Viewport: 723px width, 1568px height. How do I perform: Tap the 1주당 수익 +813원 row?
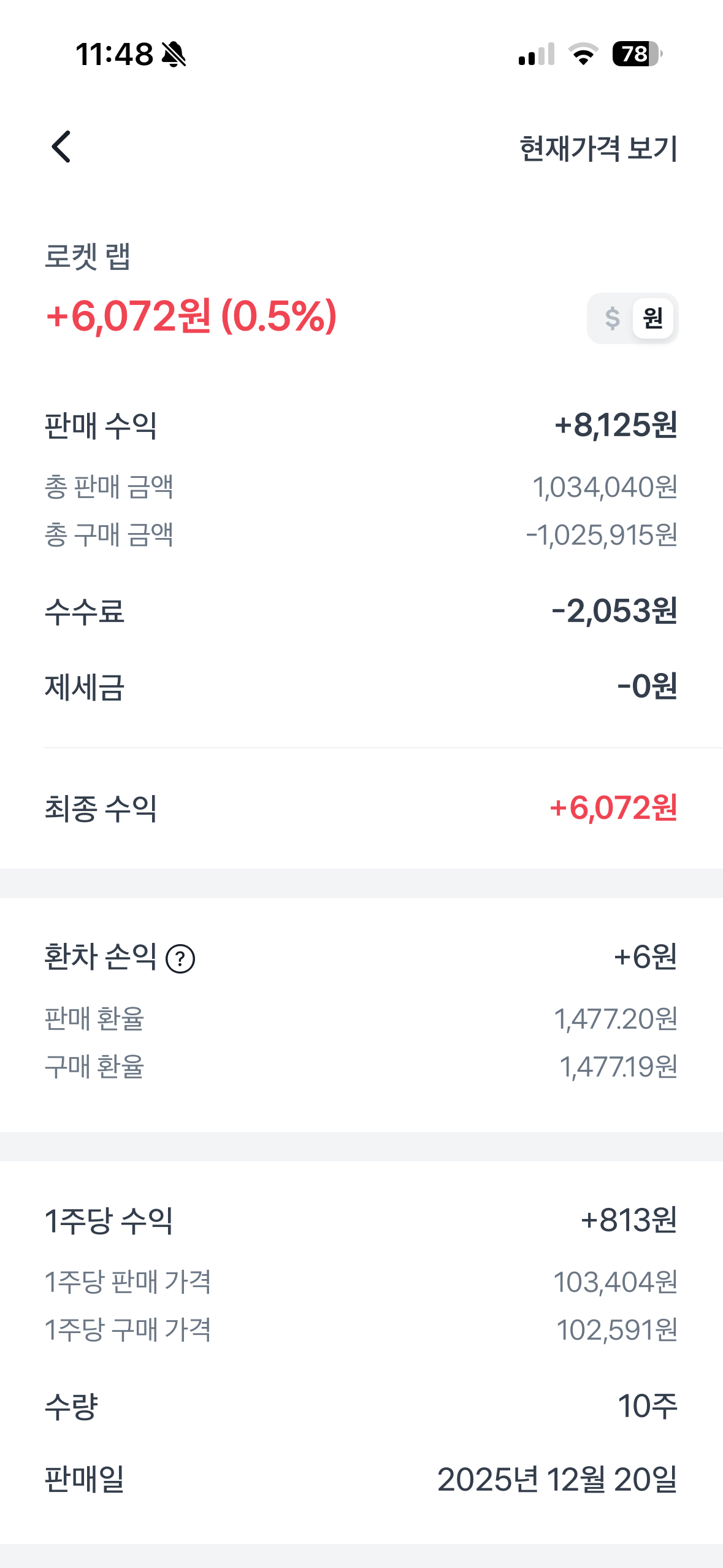(x=361, y=1220)
